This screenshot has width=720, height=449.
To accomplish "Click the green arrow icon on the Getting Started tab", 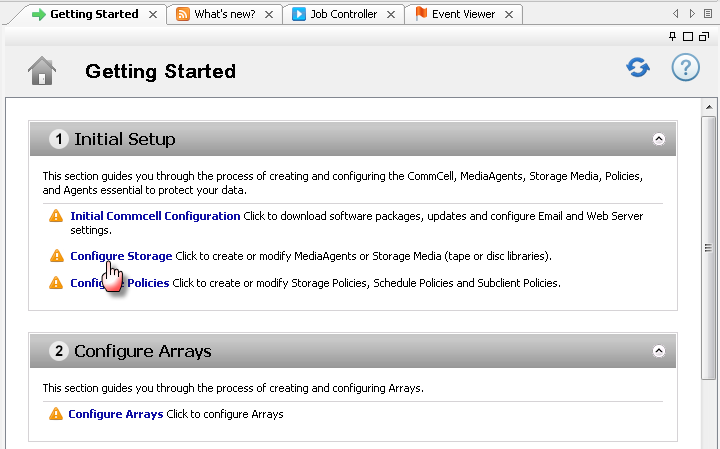I will coord(39,14).
